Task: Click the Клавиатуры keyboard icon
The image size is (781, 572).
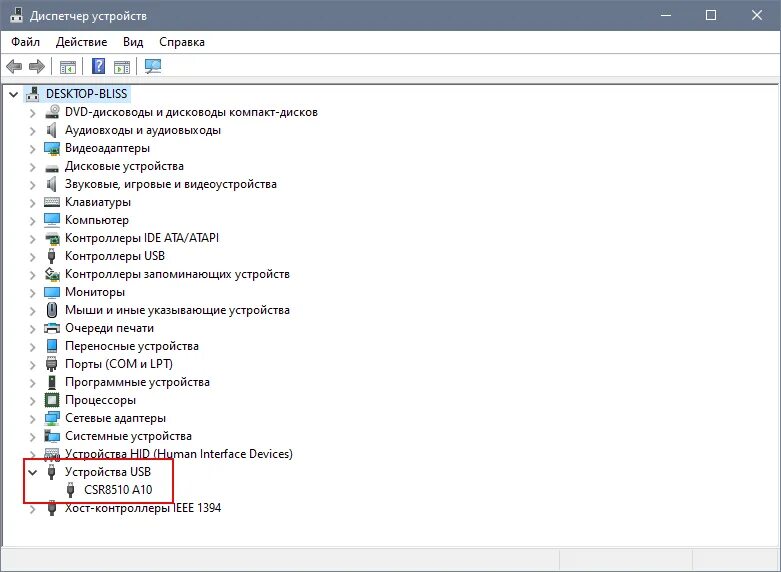Action: 52,202
